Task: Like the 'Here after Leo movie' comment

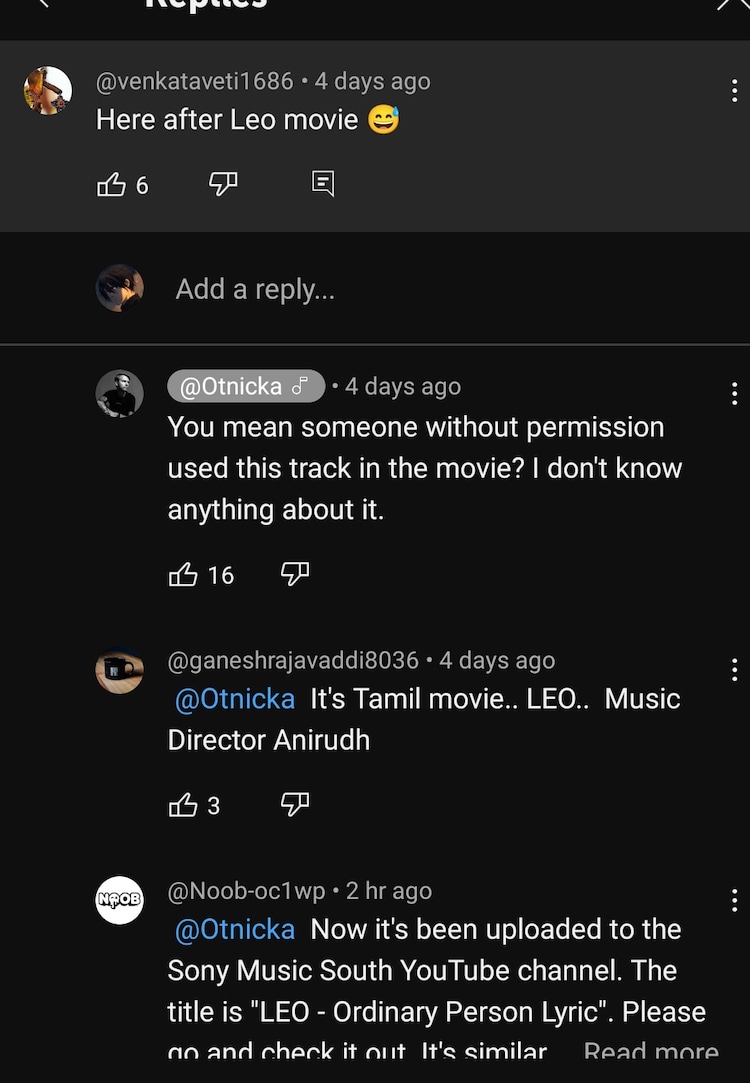Action: [x=111, y=185]
